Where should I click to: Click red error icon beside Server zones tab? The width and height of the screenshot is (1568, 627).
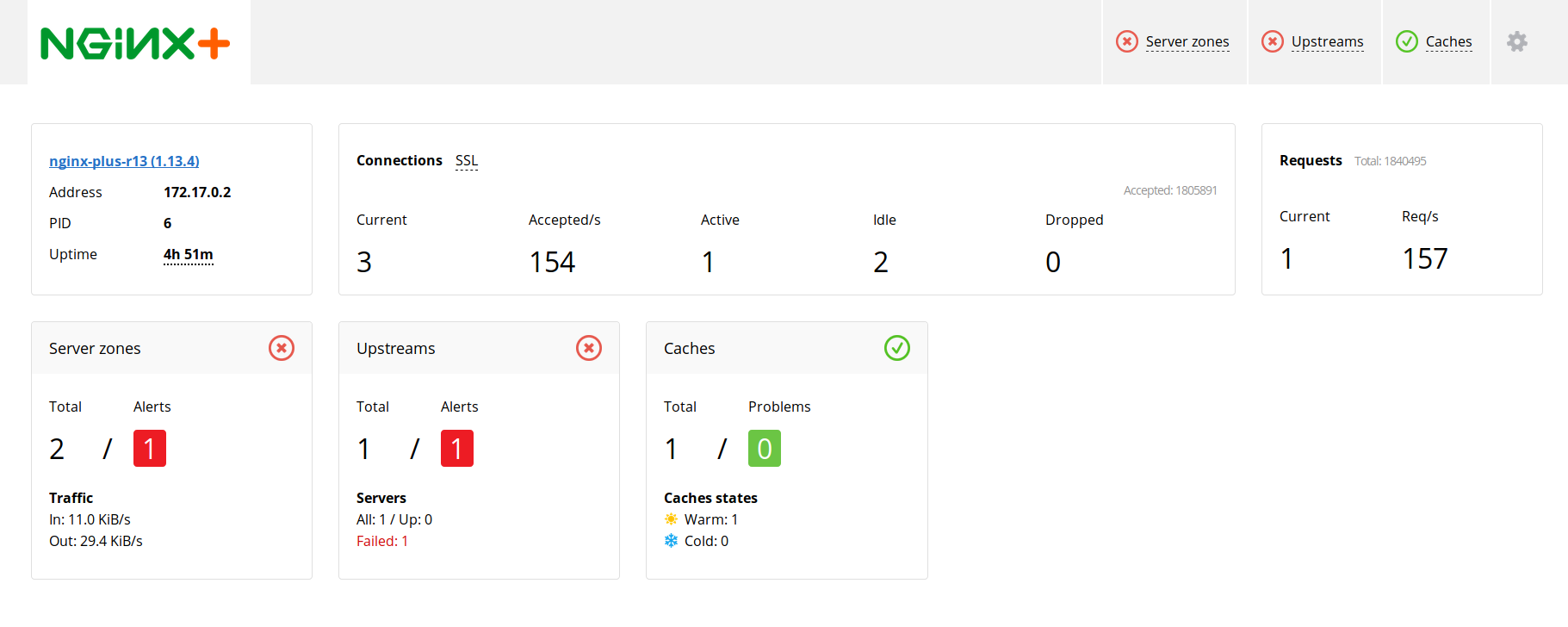click(1127, 41)
